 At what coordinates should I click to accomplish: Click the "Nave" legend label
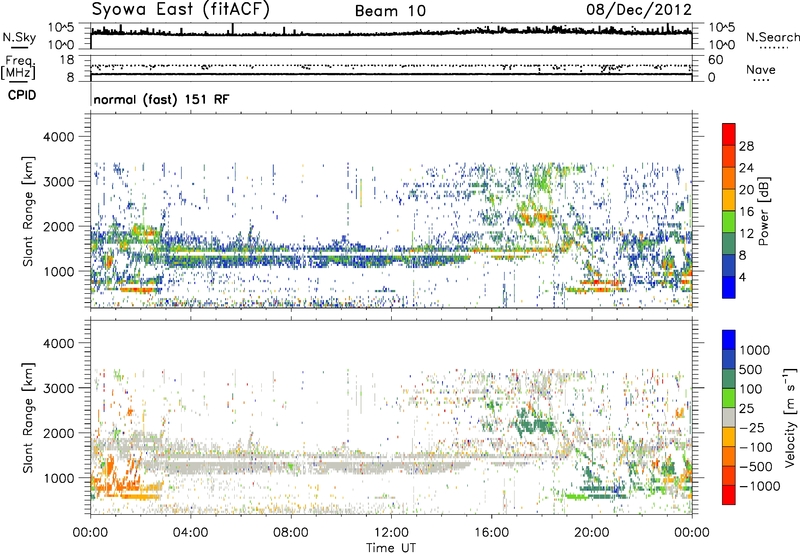[x=761, y=69]
